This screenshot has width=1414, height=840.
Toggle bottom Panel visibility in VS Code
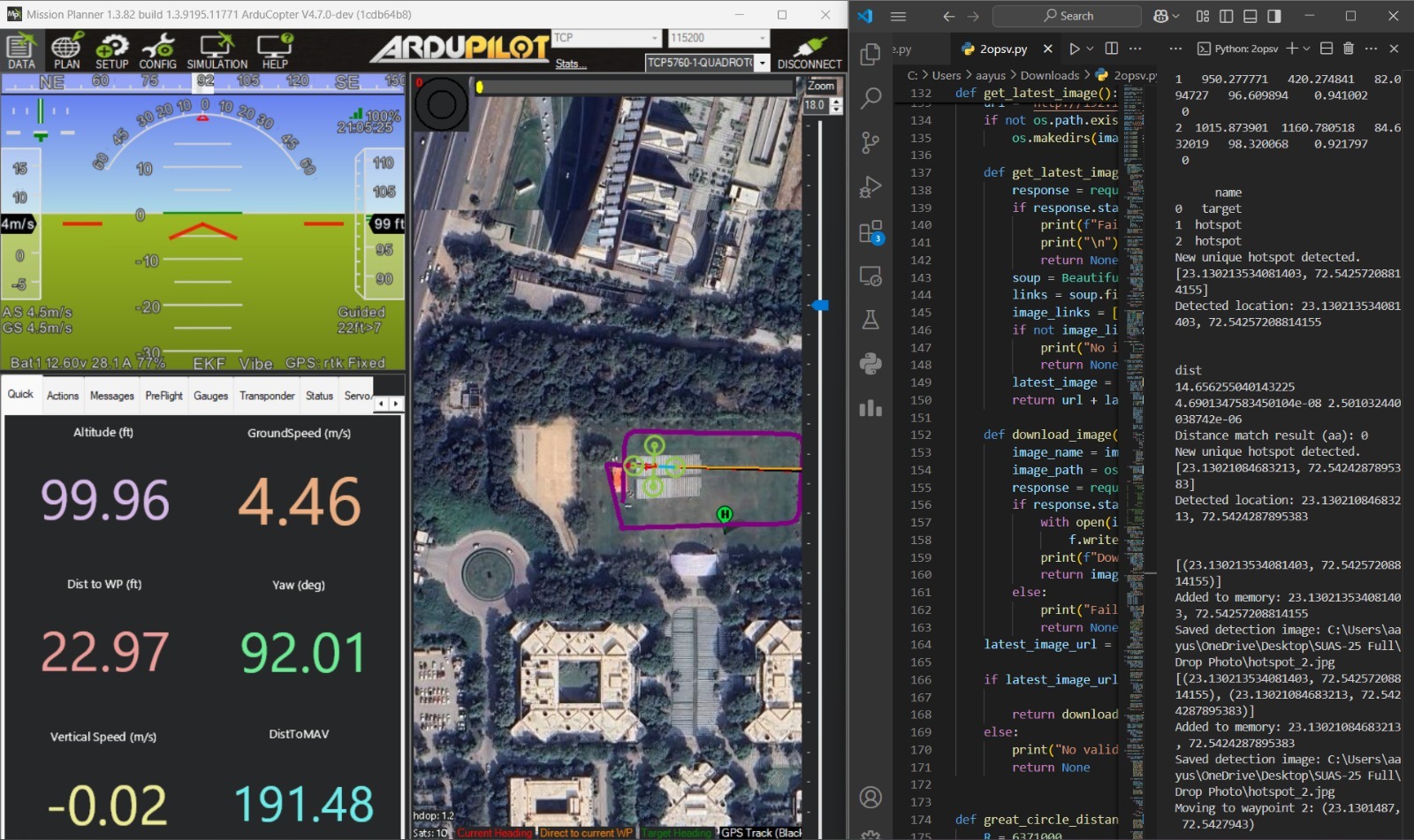point(1251,16)
